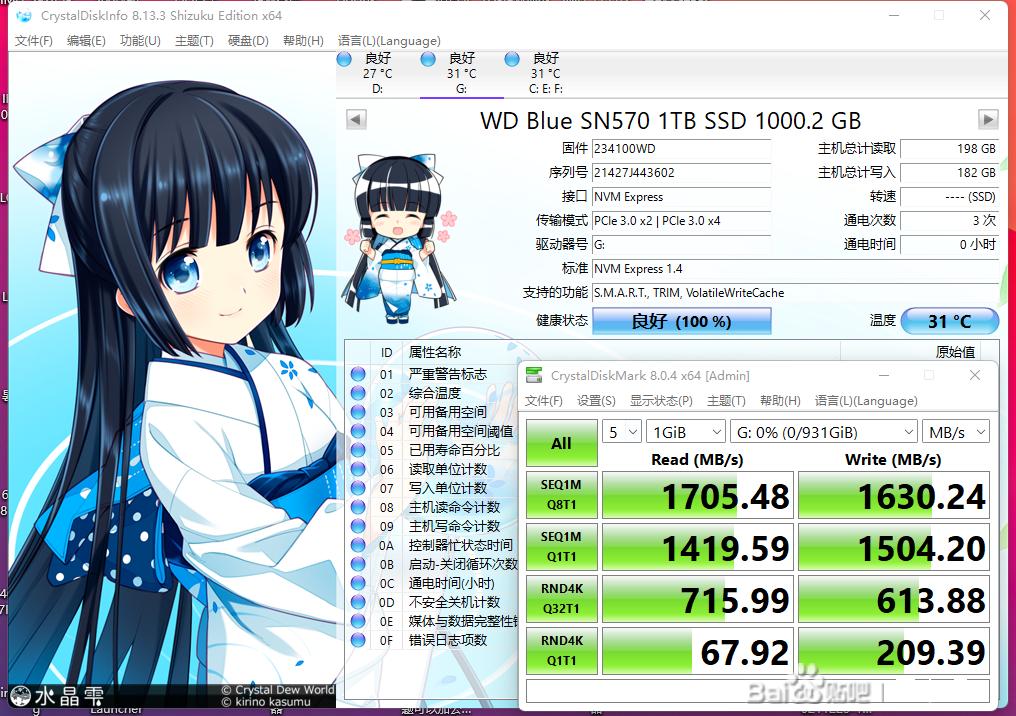
Task: Click status orb of attribute 0C 通电时间
Action: (x=358, y=583)
